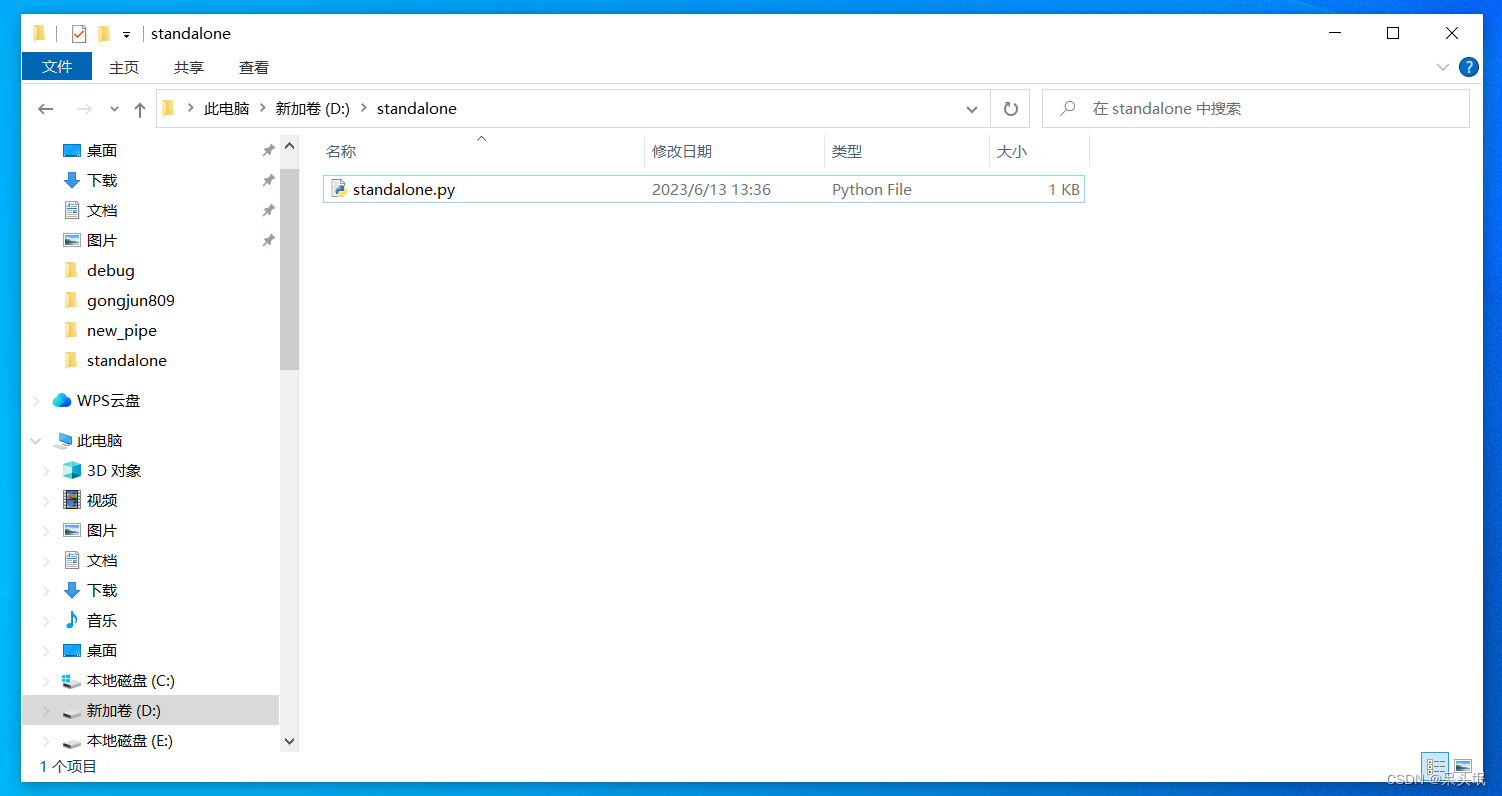Screen dimensions: 1502x796
Task: Click the folder icon in address bar
Action: click(168, 109)
